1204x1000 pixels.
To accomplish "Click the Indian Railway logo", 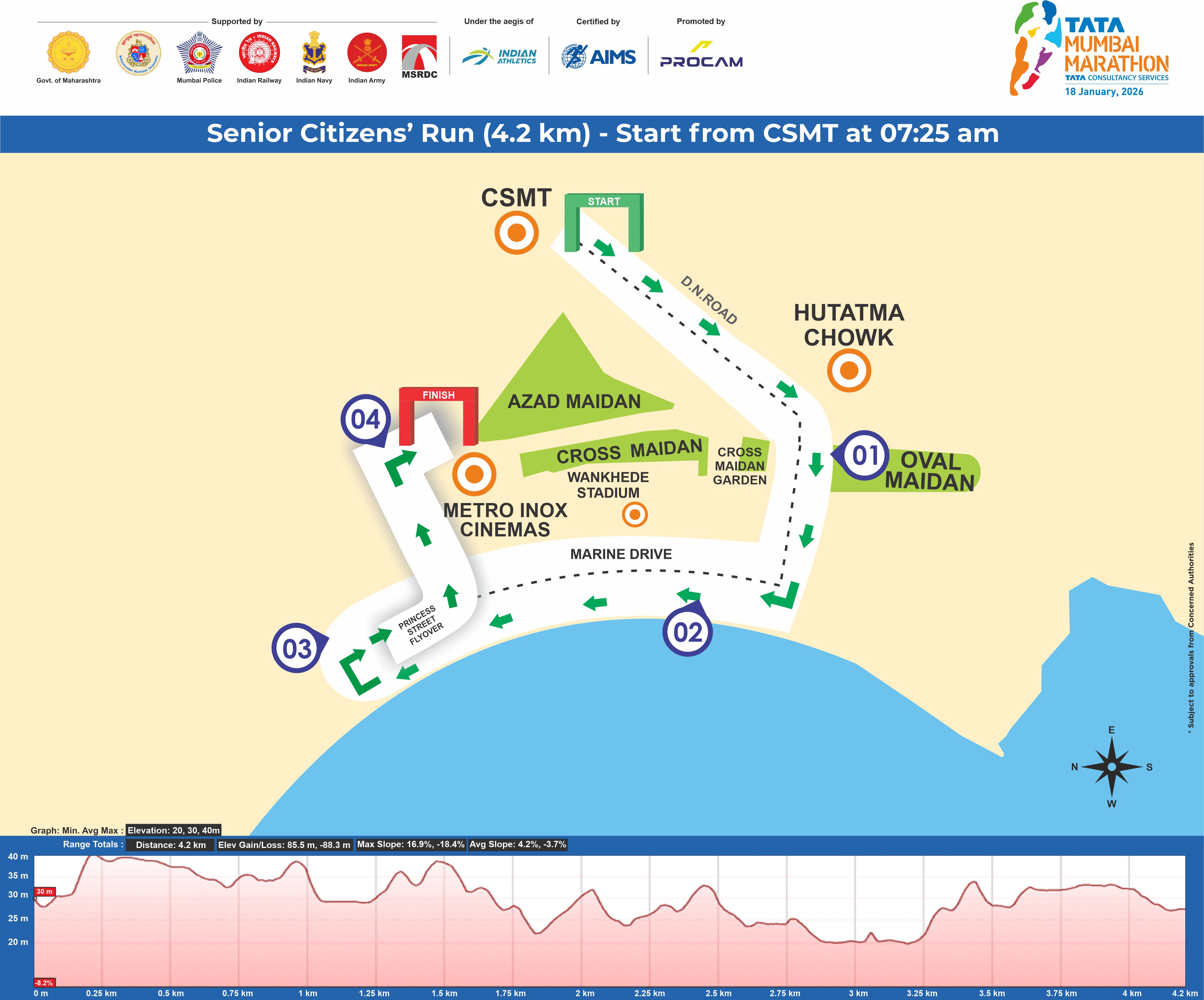I will point(259,53).
